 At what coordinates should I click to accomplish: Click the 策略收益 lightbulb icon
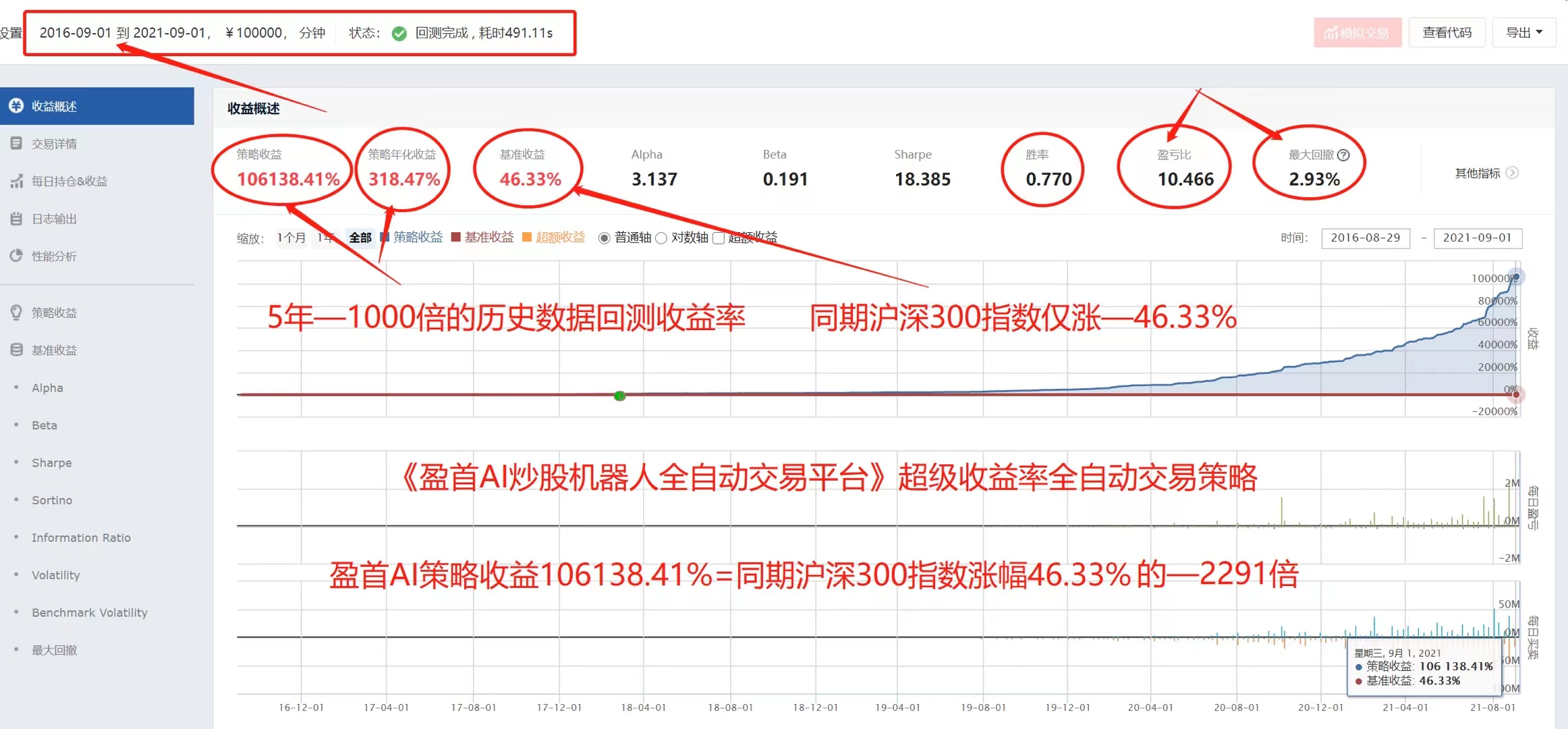pyautogui.click(x=16, y=313)
